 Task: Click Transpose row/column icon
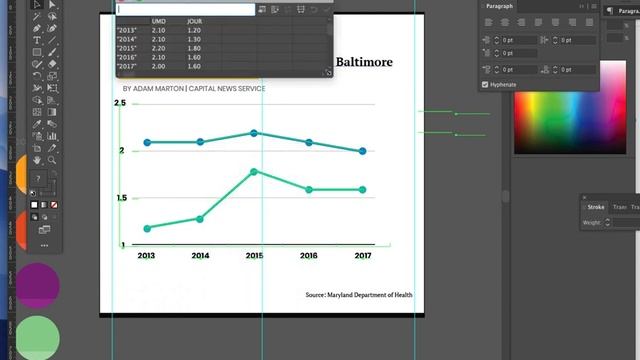[x=275, y=9]
